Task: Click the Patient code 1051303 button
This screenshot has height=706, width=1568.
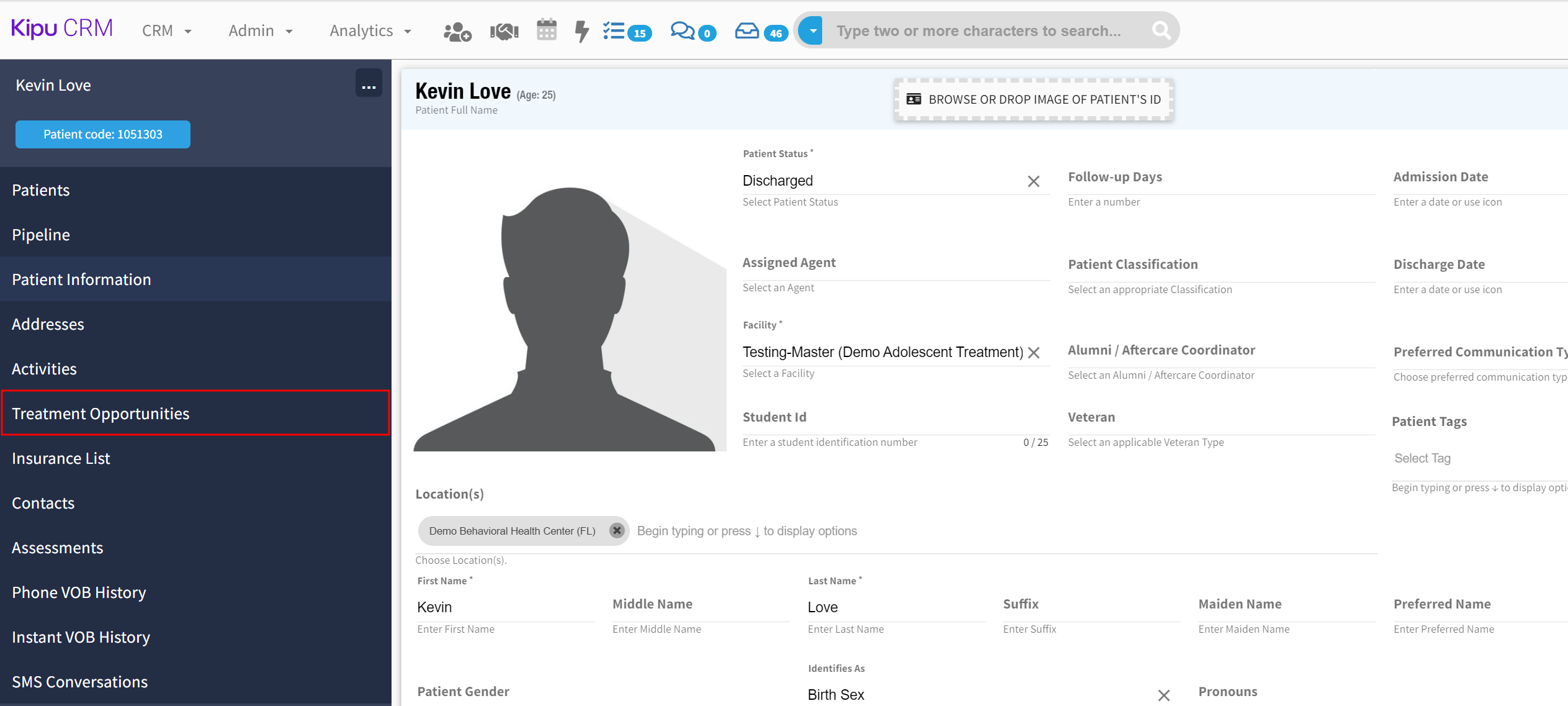Action: 103,134
